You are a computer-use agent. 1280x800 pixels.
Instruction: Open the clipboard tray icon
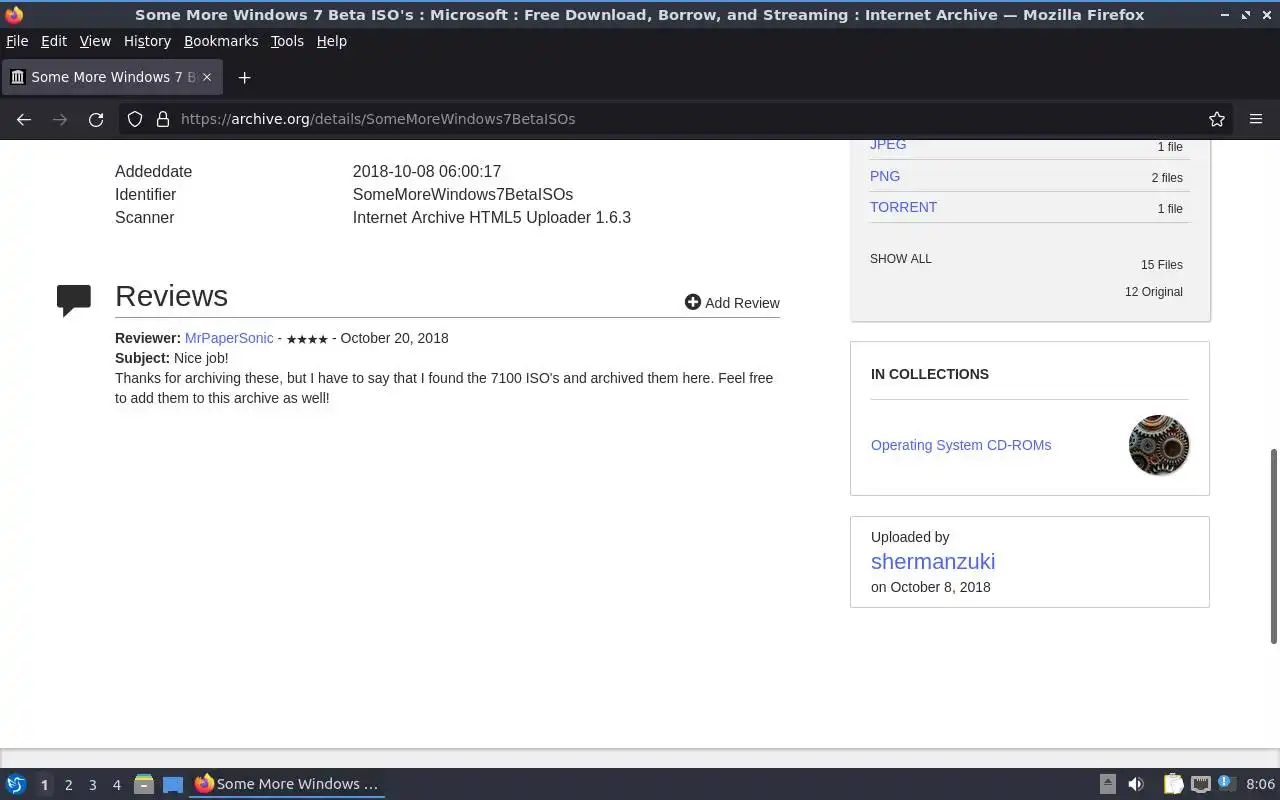1173,784
